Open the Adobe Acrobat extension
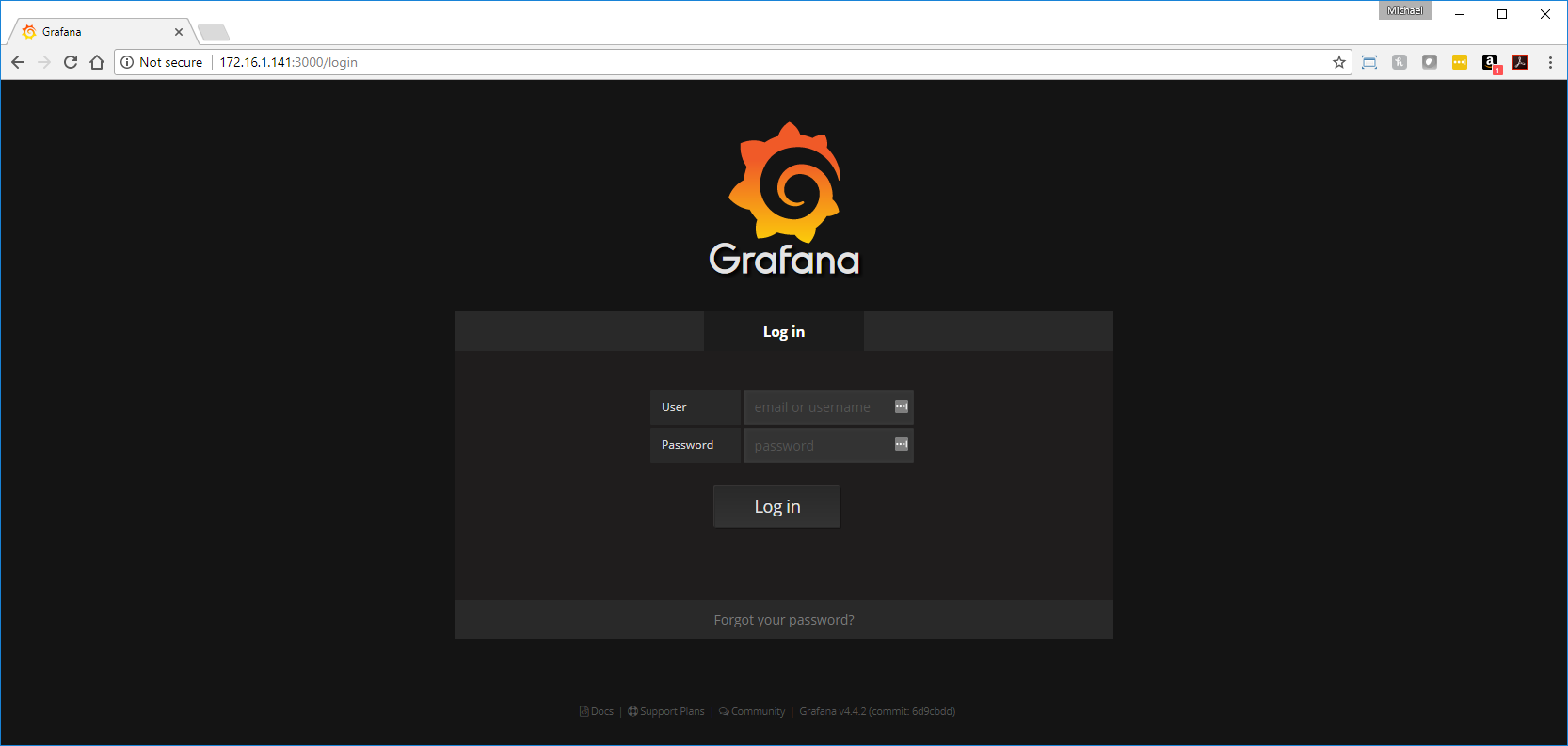 (x=1520, y=62)
